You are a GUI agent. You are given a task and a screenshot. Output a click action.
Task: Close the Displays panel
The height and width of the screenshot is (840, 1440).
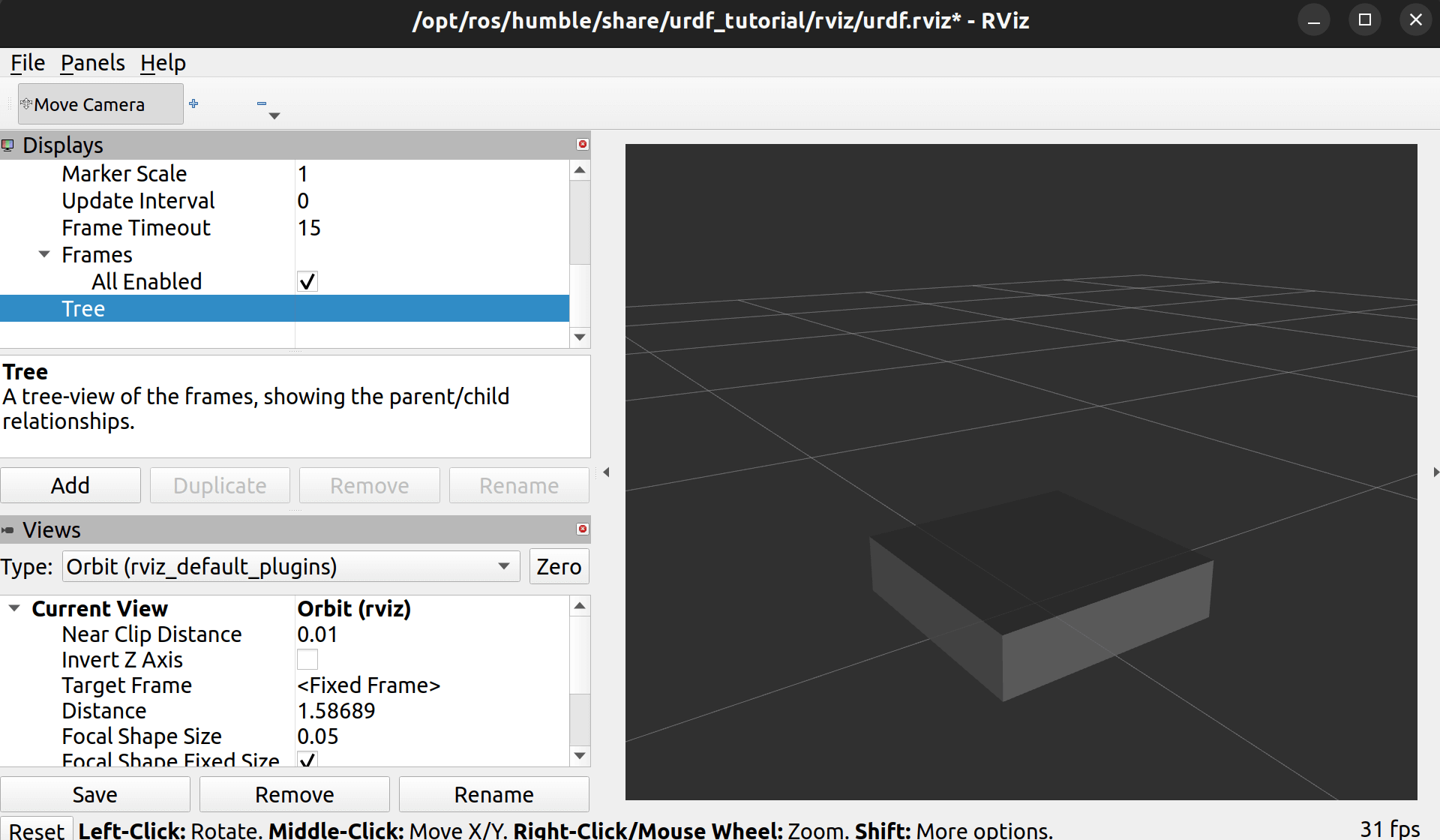click(x=582, y=144)
